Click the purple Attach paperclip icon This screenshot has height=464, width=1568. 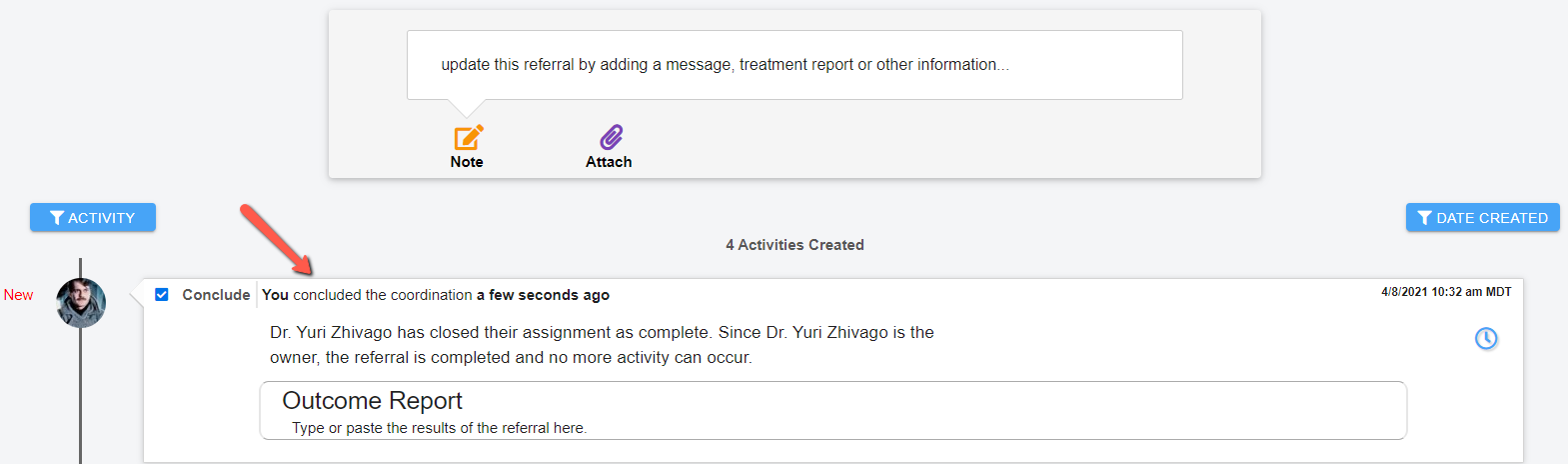(611, 137)
